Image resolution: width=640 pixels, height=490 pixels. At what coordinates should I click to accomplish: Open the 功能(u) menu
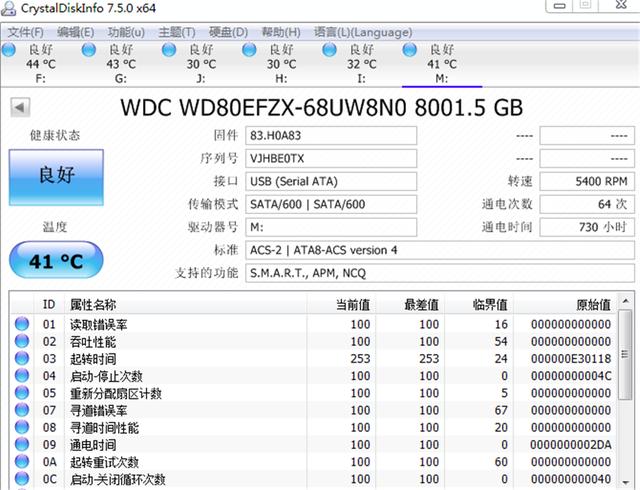(126, 32)
